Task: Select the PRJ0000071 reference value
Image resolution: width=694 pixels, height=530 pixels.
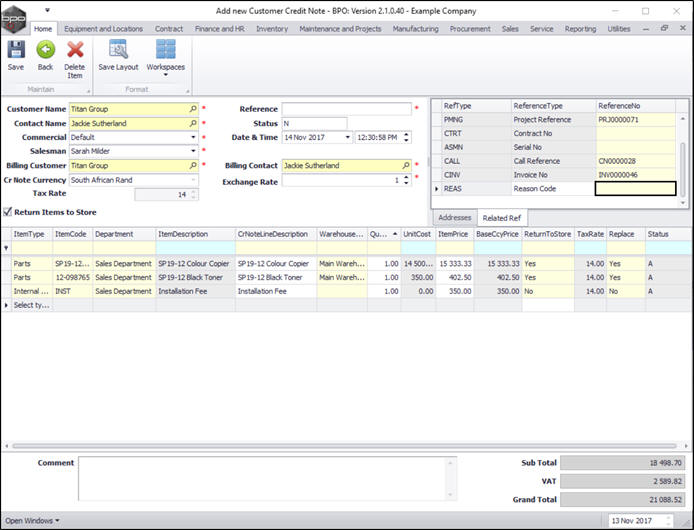Action: (x=635, y=120)
